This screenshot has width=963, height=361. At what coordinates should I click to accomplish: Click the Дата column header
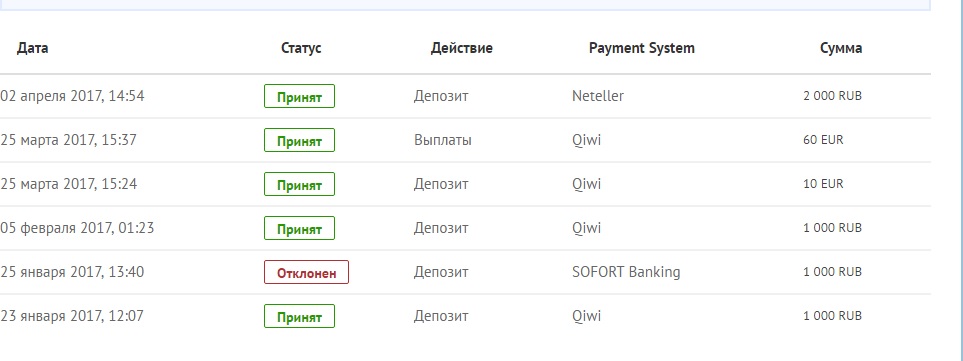[x=33, y=48]
